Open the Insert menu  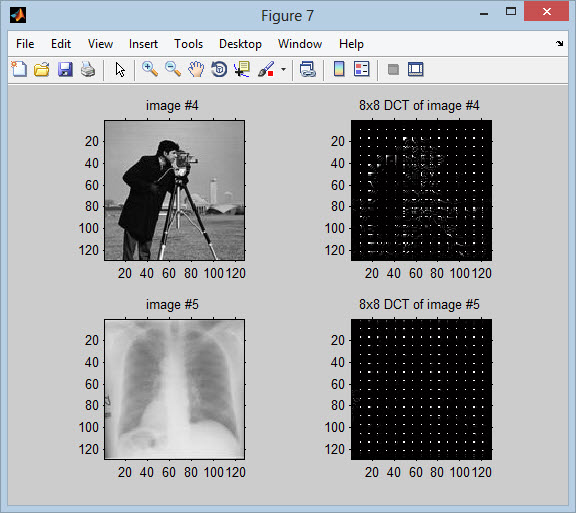143,44
